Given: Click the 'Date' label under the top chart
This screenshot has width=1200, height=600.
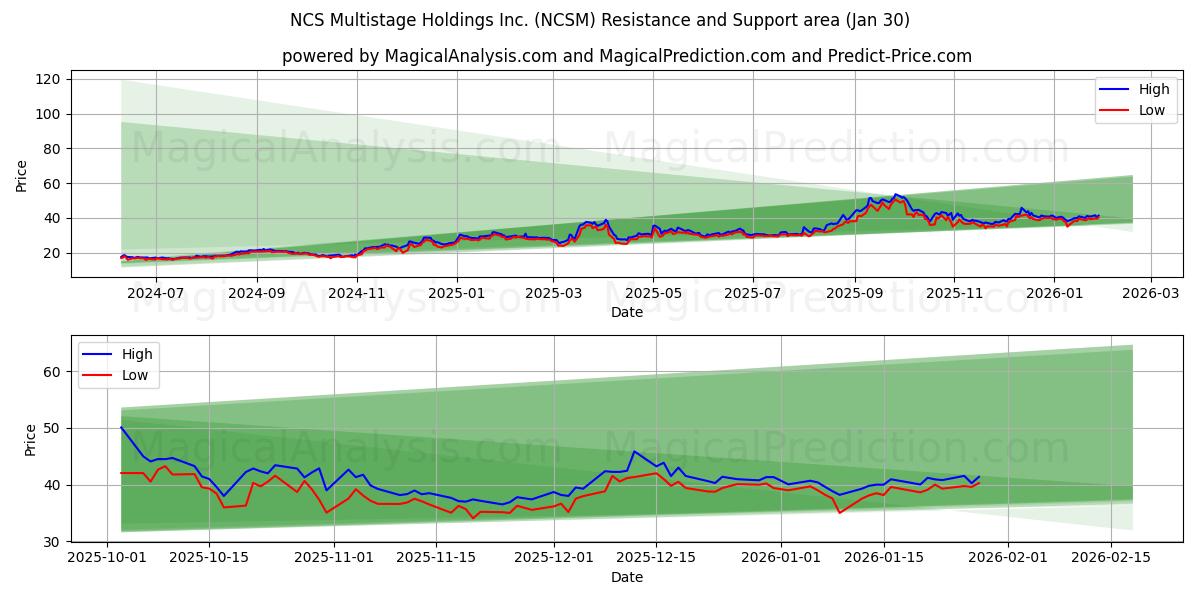Looking at the screenshot, I should [627, 313].
